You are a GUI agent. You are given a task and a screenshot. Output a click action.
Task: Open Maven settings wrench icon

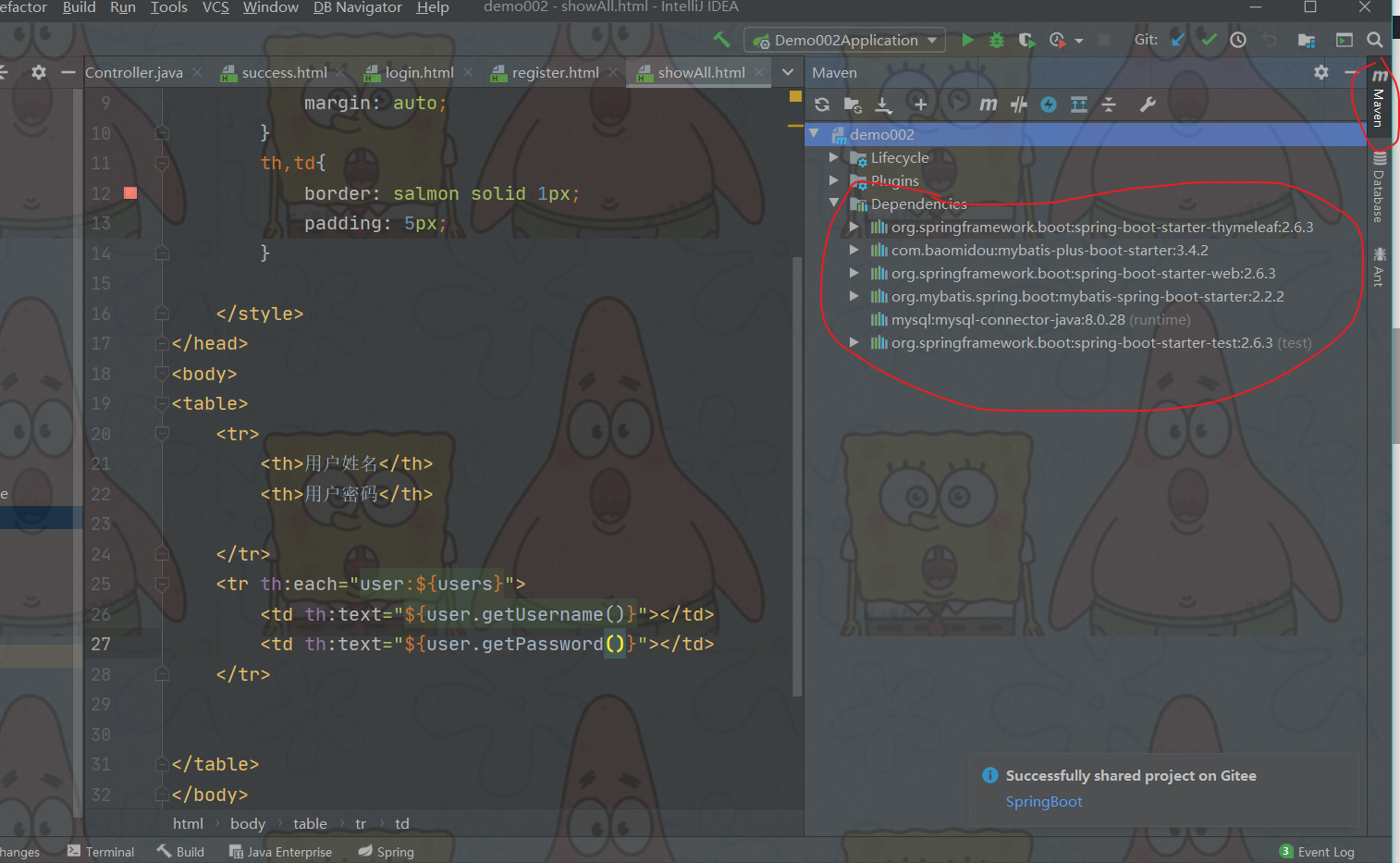pyautogui.click(x=1148, y=105)
